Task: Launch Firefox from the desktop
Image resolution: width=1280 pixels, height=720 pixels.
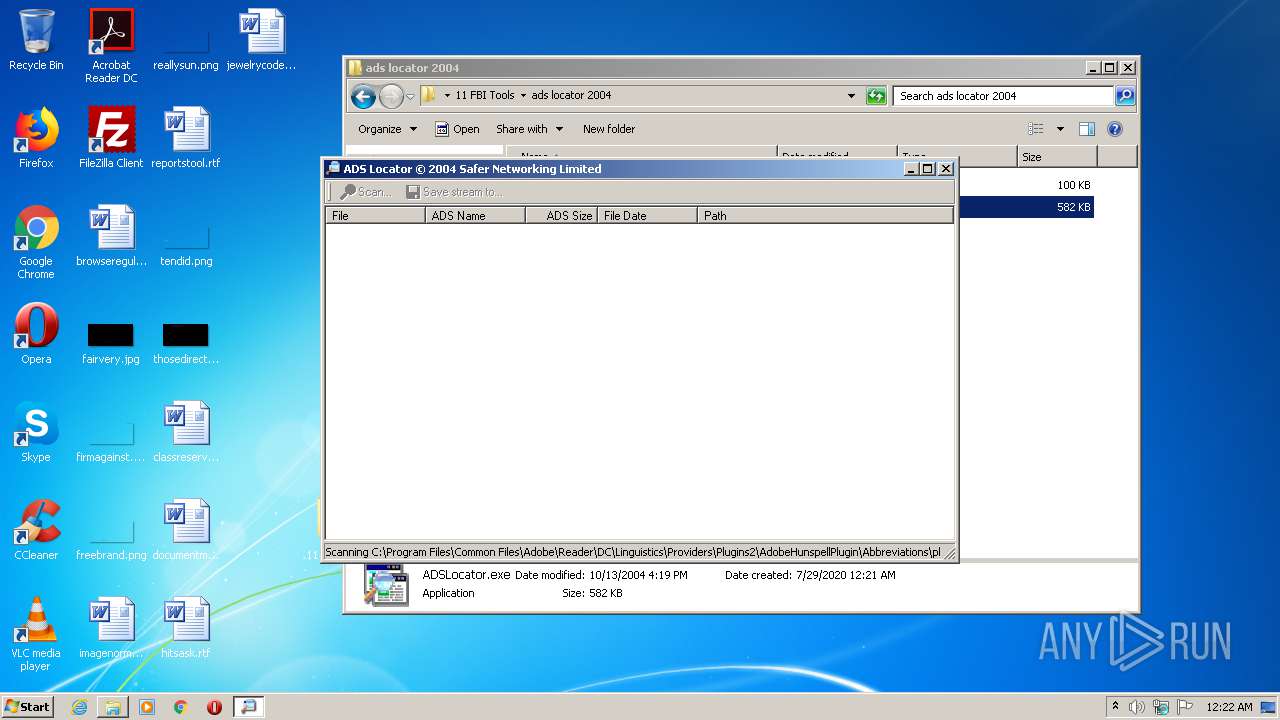Action: tap(36, 138)
